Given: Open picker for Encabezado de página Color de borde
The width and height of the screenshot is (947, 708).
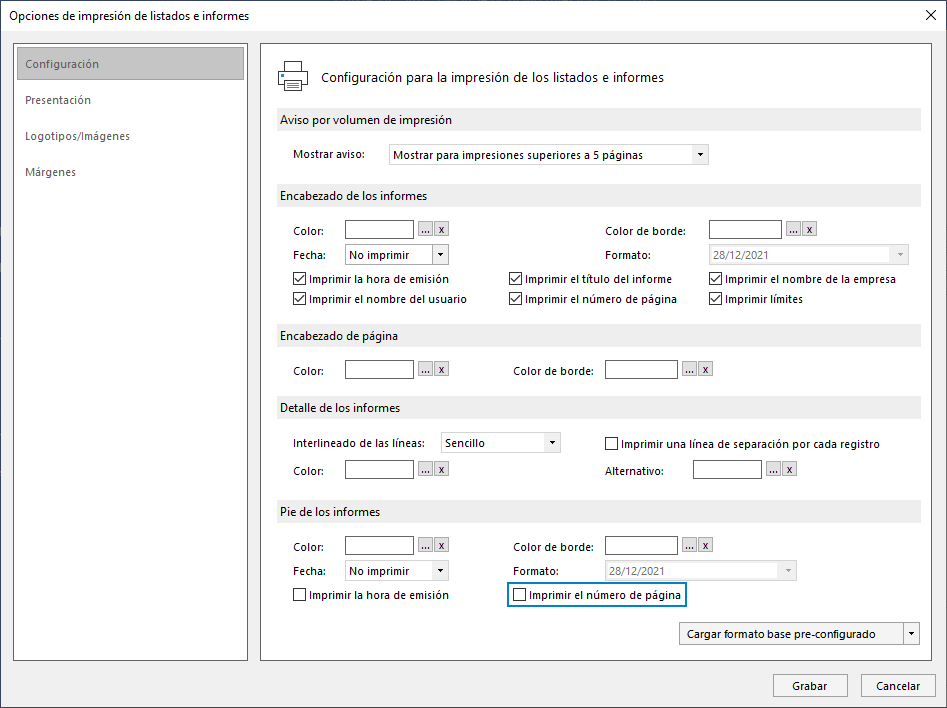Looking at the screenshot, I should coord(689,369).
